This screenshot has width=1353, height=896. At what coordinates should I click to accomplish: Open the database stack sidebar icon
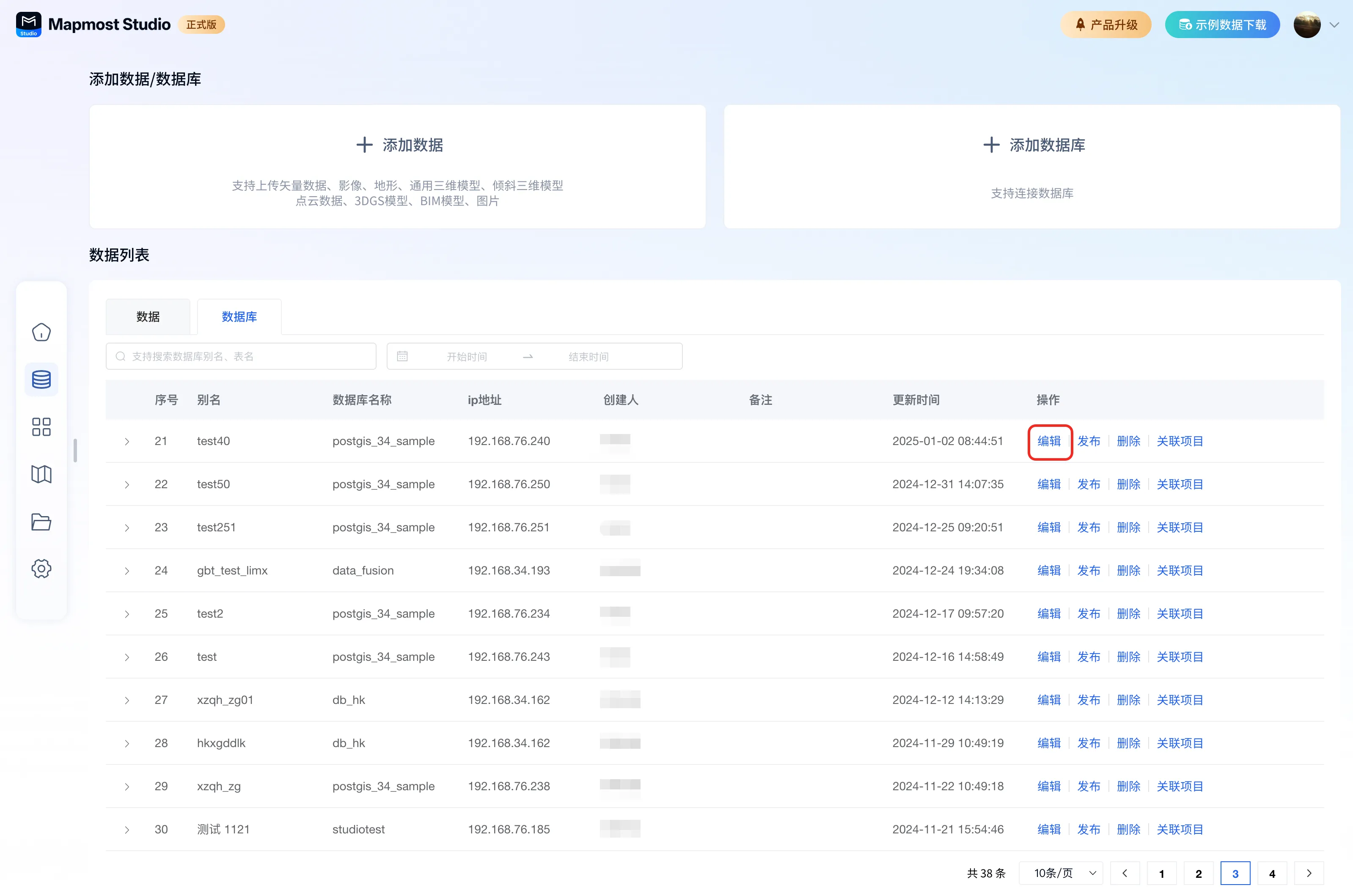[x=41, y=379]
